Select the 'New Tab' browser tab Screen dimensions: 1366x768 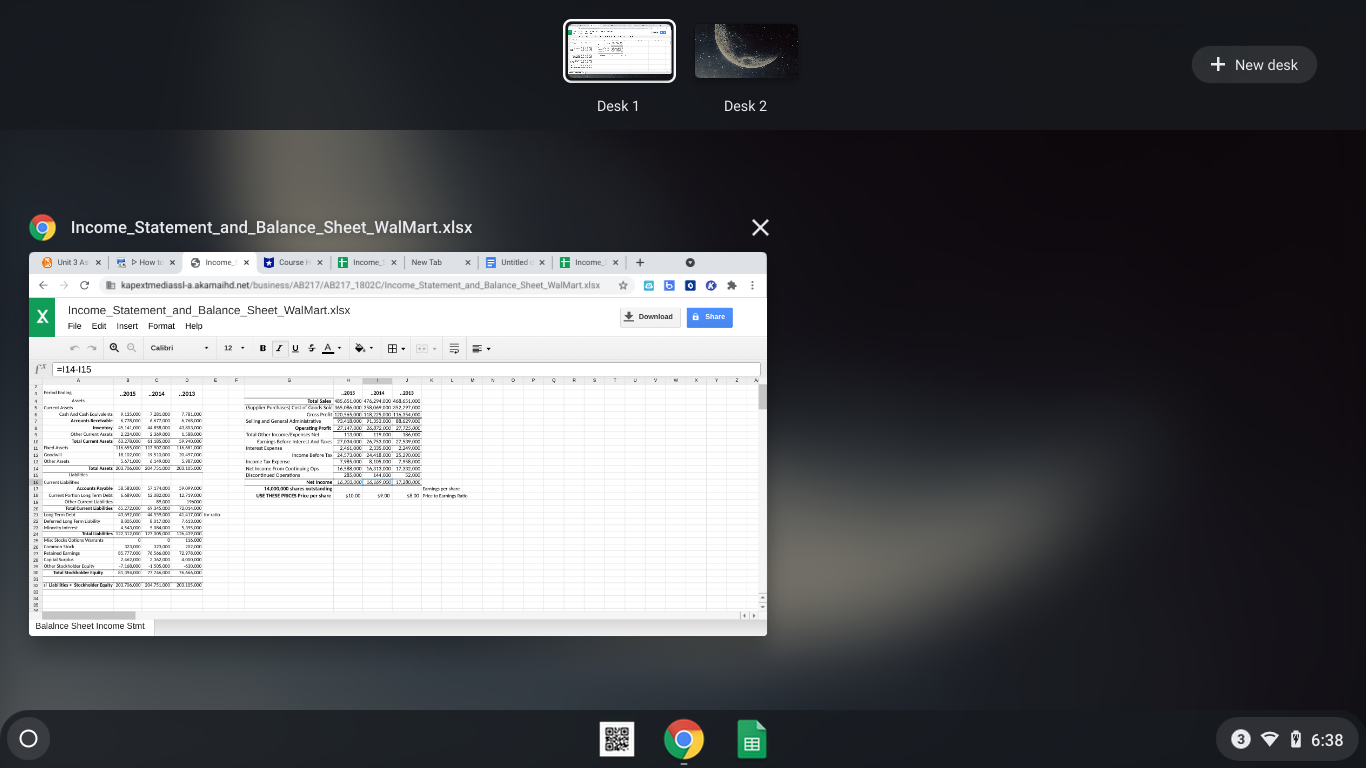[x=440, y=262]
